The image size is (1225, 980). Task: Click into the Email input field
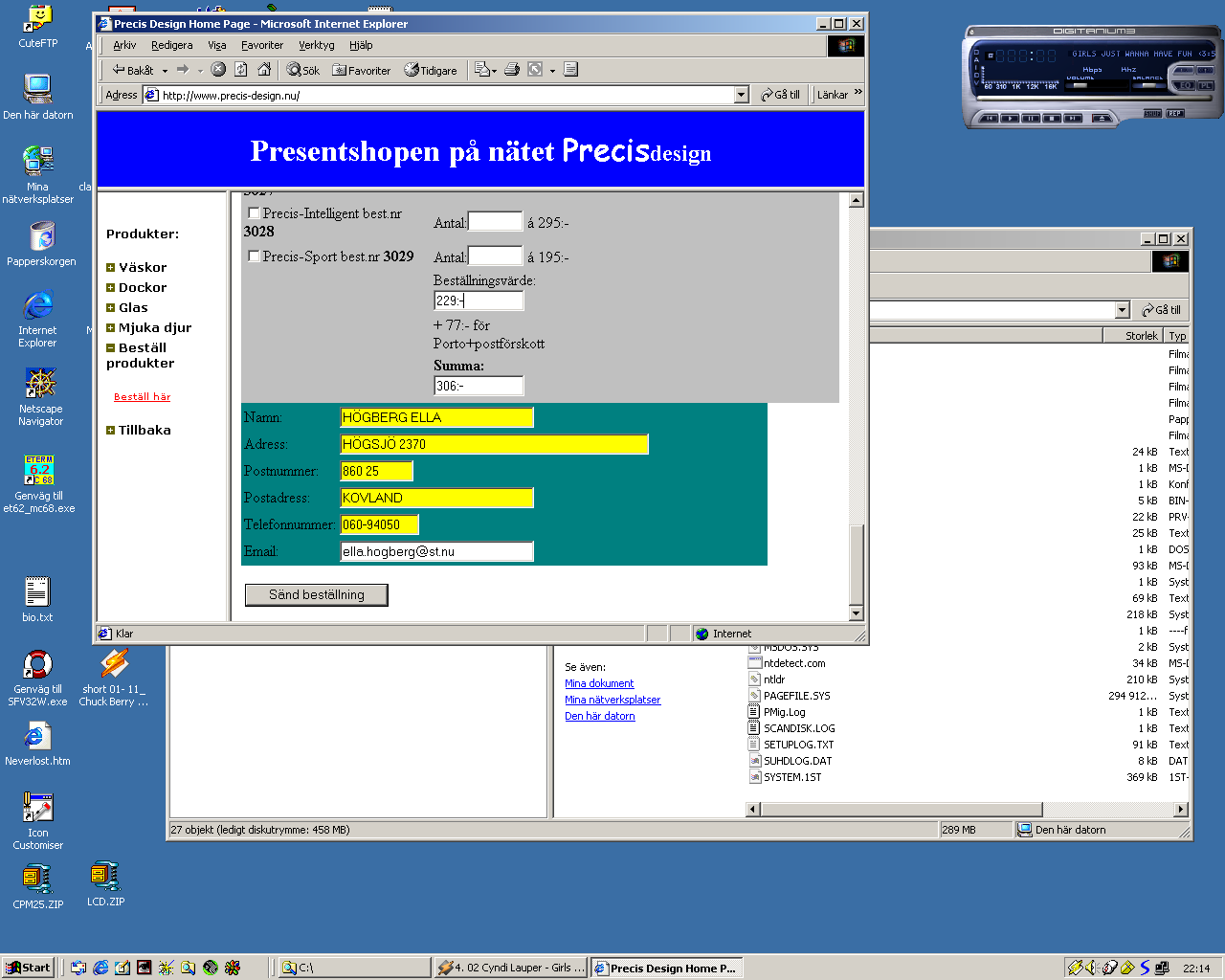(436, 551)
